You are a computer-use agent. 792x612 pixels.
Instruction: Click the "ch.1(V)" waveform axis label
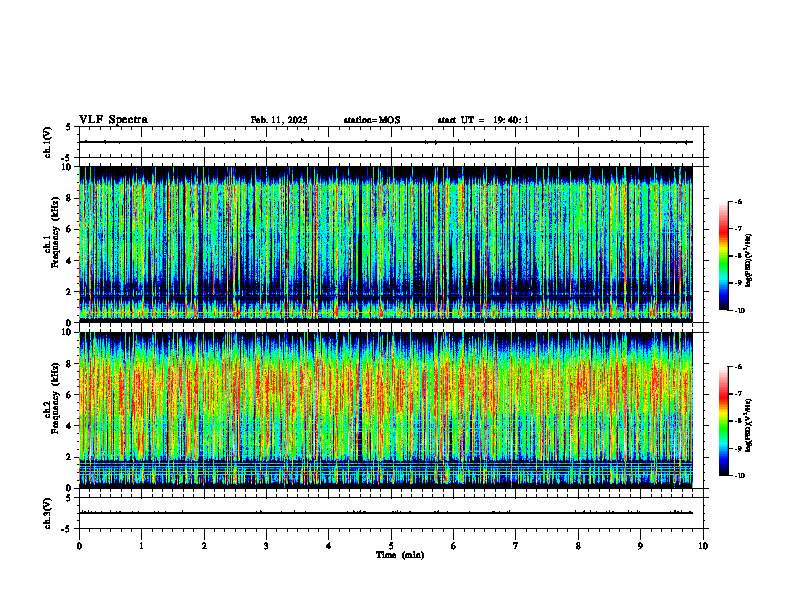click(47, 142)
